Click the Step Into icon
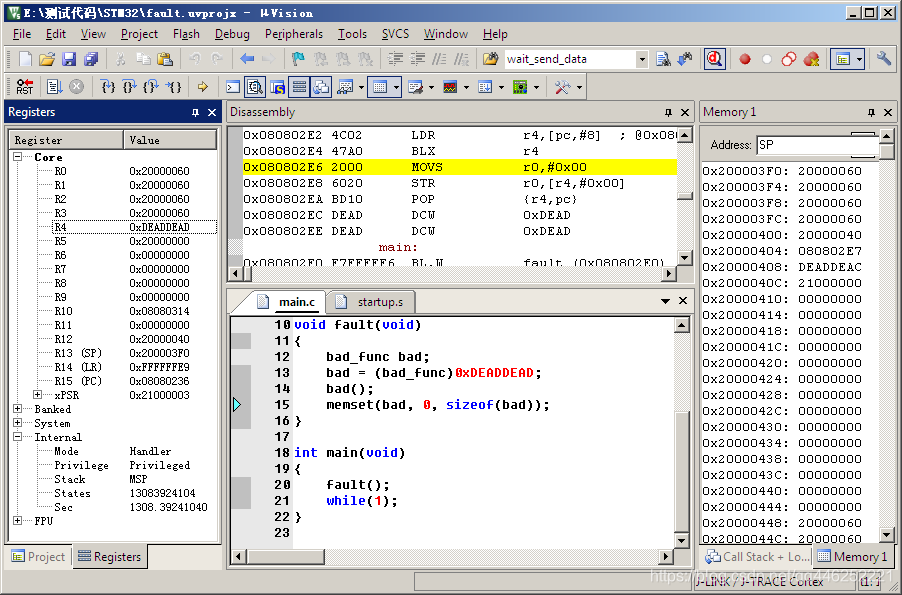Viewport: 902px width, 595px height. (x=108, y=87)
